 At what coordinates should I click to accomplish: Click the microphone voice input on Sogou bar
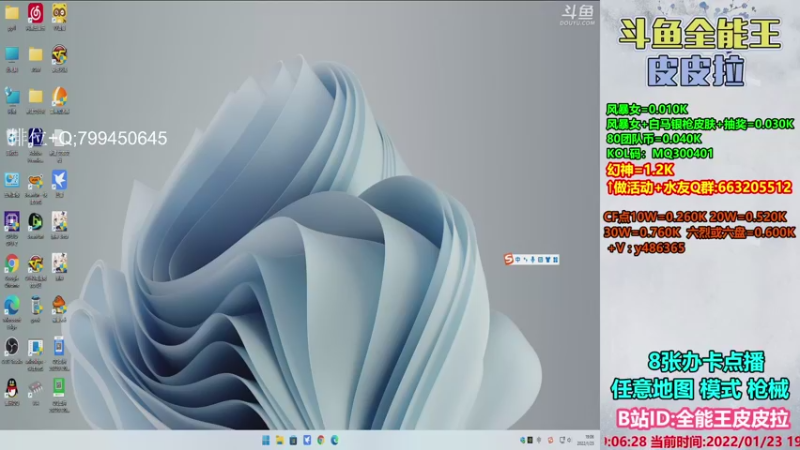click(533, 260)
